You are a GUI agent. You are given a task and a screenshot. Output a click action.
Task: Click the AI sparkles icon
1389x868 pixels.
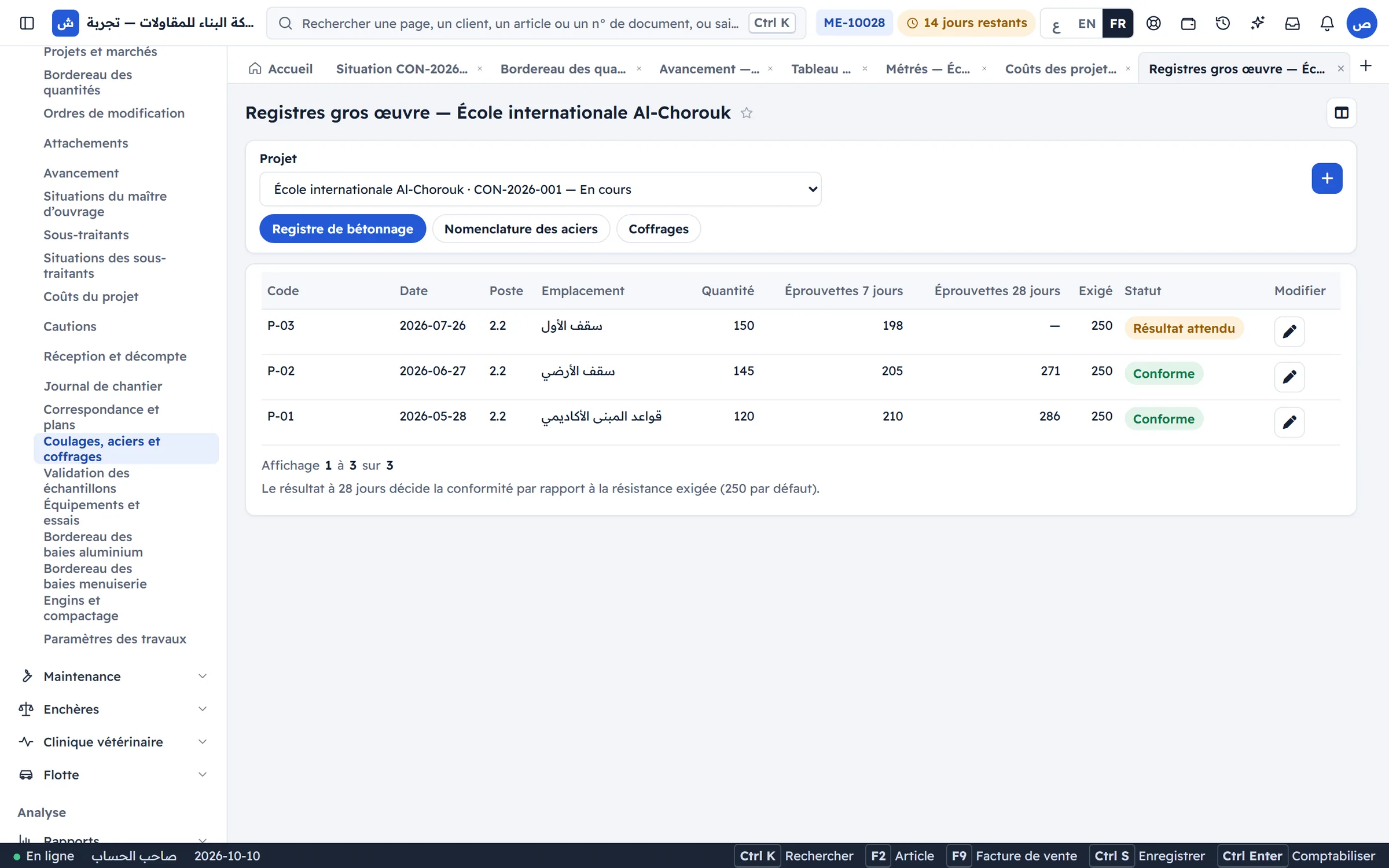[x=1258, y=23]
